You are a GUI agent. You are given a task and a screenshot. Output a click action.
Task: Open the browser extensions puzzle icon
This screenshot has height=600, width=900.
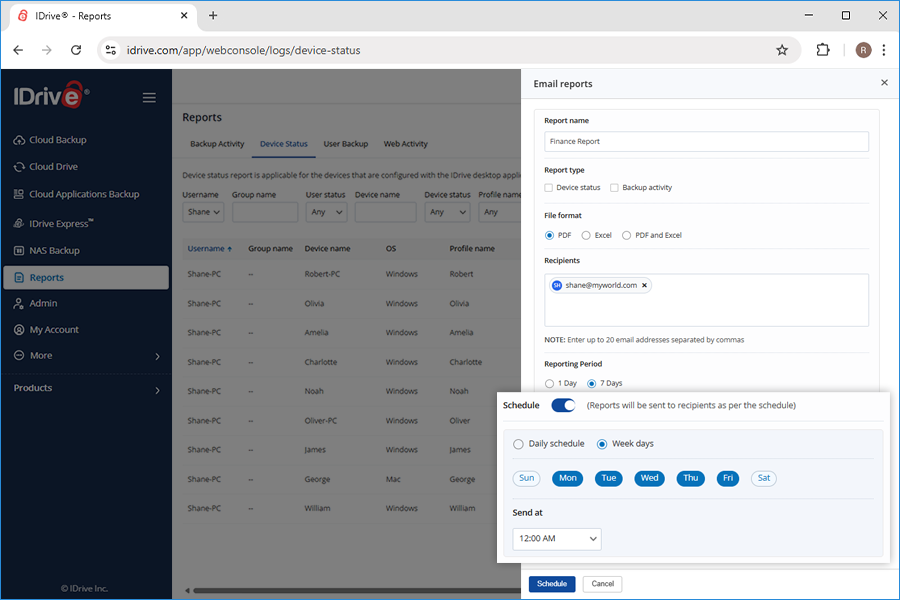point(823,50)
